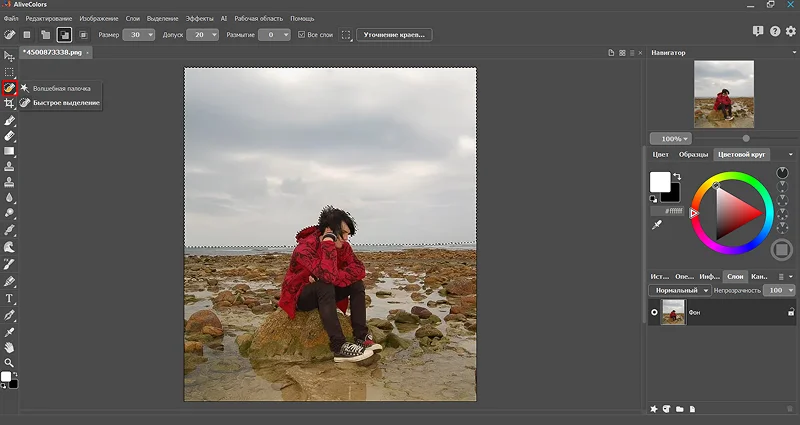Select the Blur droplet tool
Screen dimensions: 800x425
9,197
